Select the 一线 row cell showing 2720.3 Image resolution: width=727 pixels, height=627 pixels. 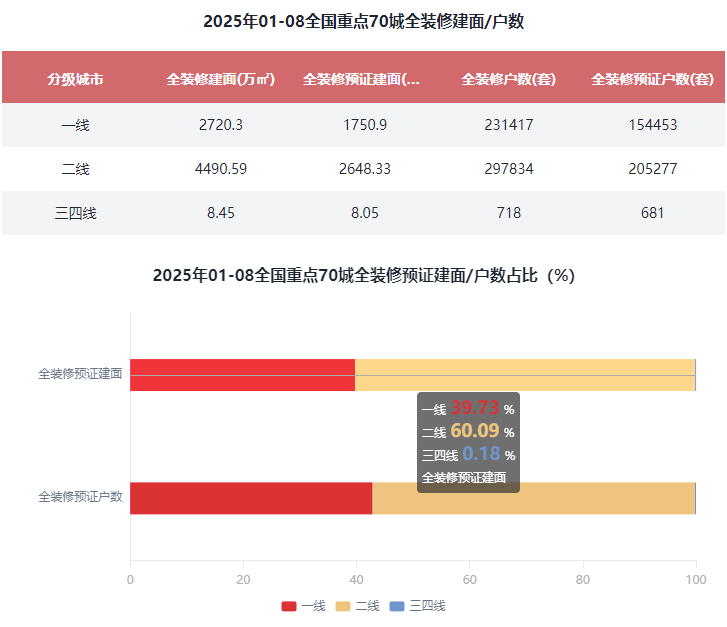(220, 125)
